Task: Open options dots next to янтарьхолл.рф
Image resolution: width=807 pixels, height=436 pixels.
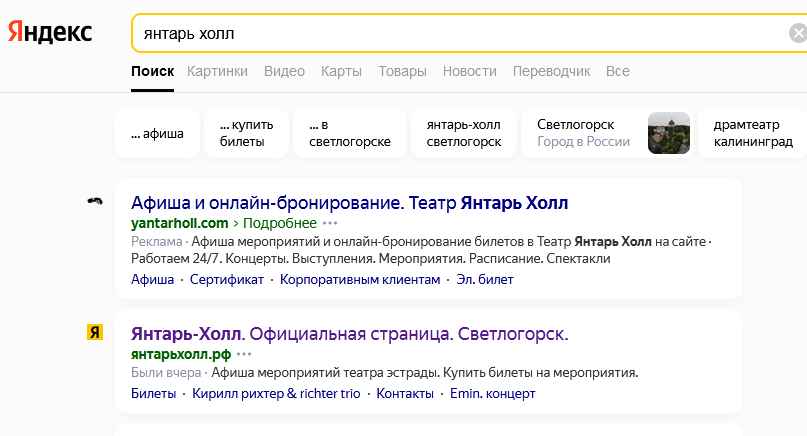Action: [x=244, y=354]
